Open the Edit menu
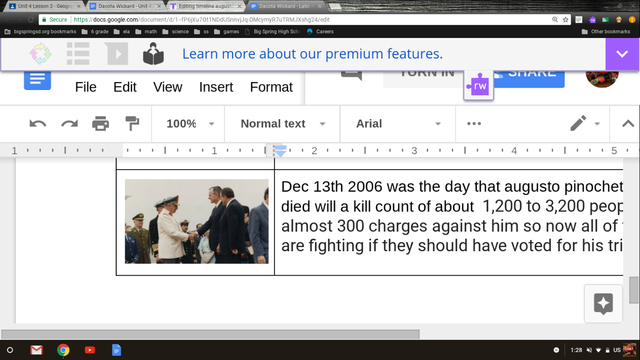The height and width of the screenshot is (360, 640). point(125,87)
